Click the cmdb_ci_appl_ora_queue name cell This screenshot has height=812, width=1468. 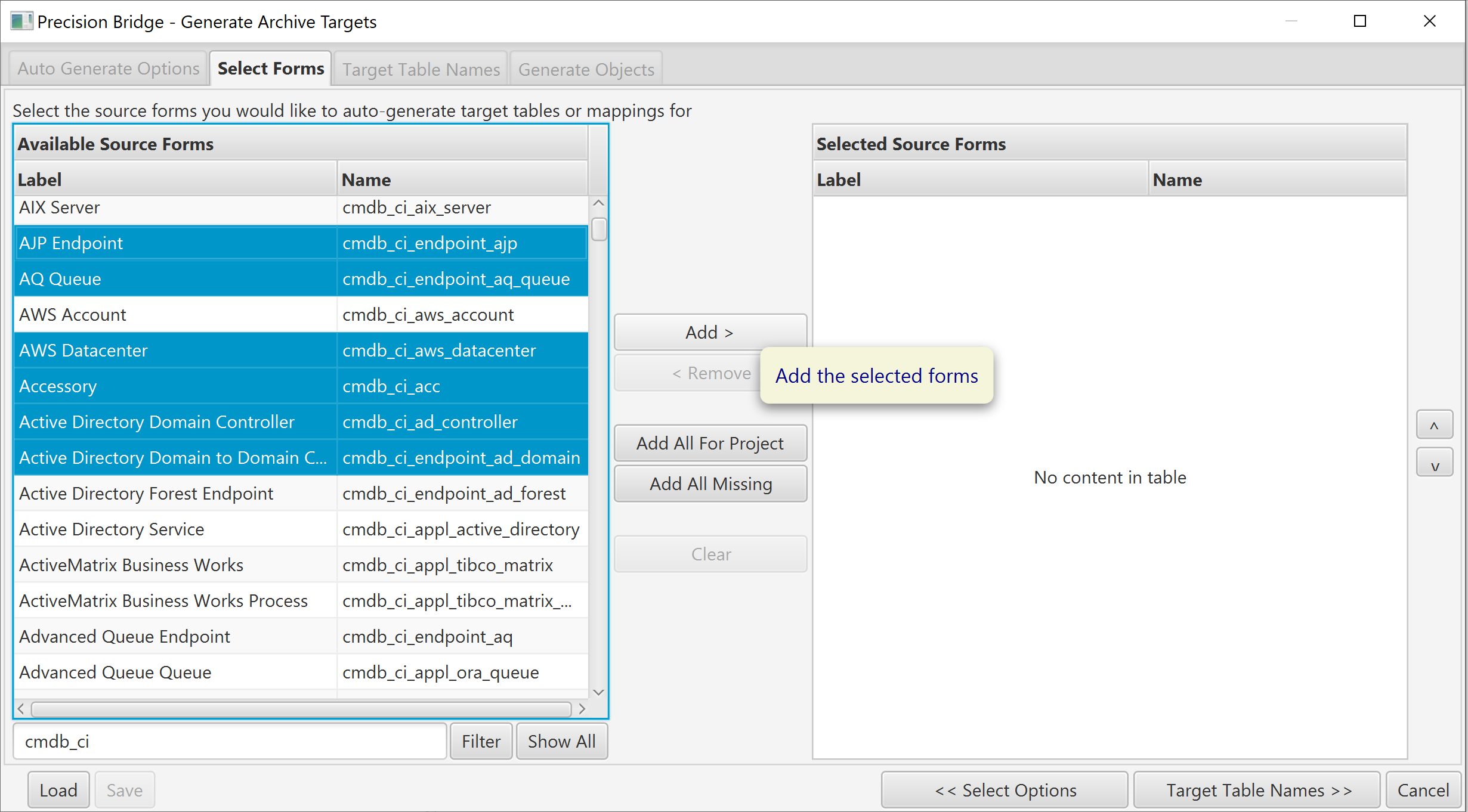pos(463,672)
